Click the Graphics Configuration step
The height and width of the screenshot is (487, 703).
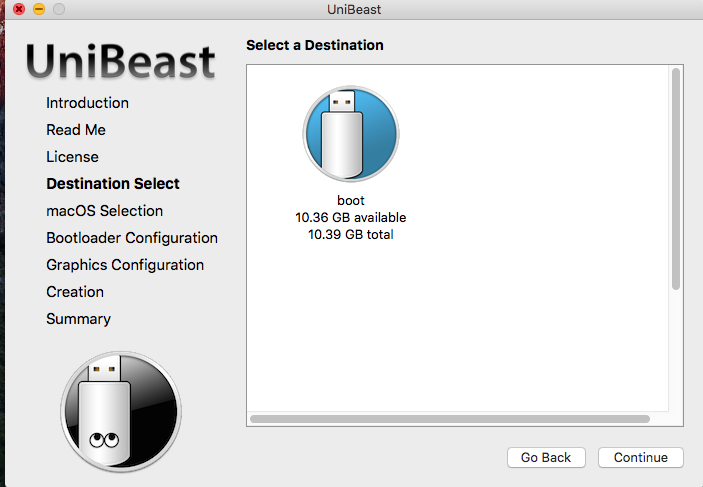[125, 265]
